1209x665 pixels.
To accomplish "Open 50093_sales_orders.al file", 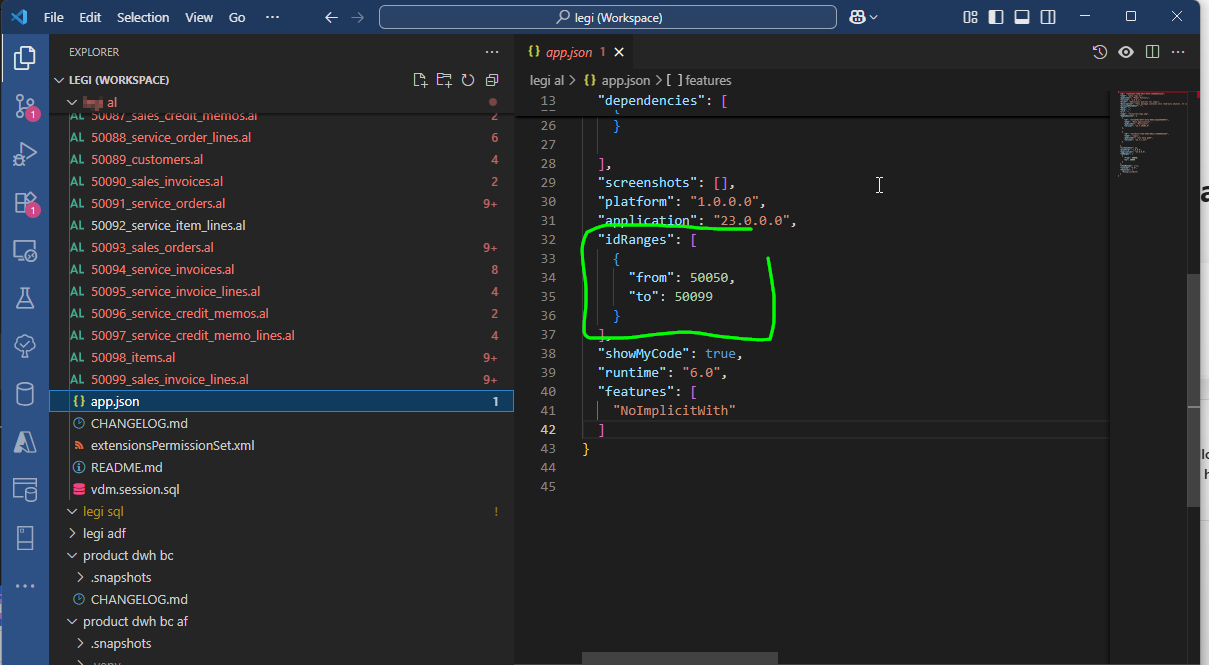I will tap(152, 247).
